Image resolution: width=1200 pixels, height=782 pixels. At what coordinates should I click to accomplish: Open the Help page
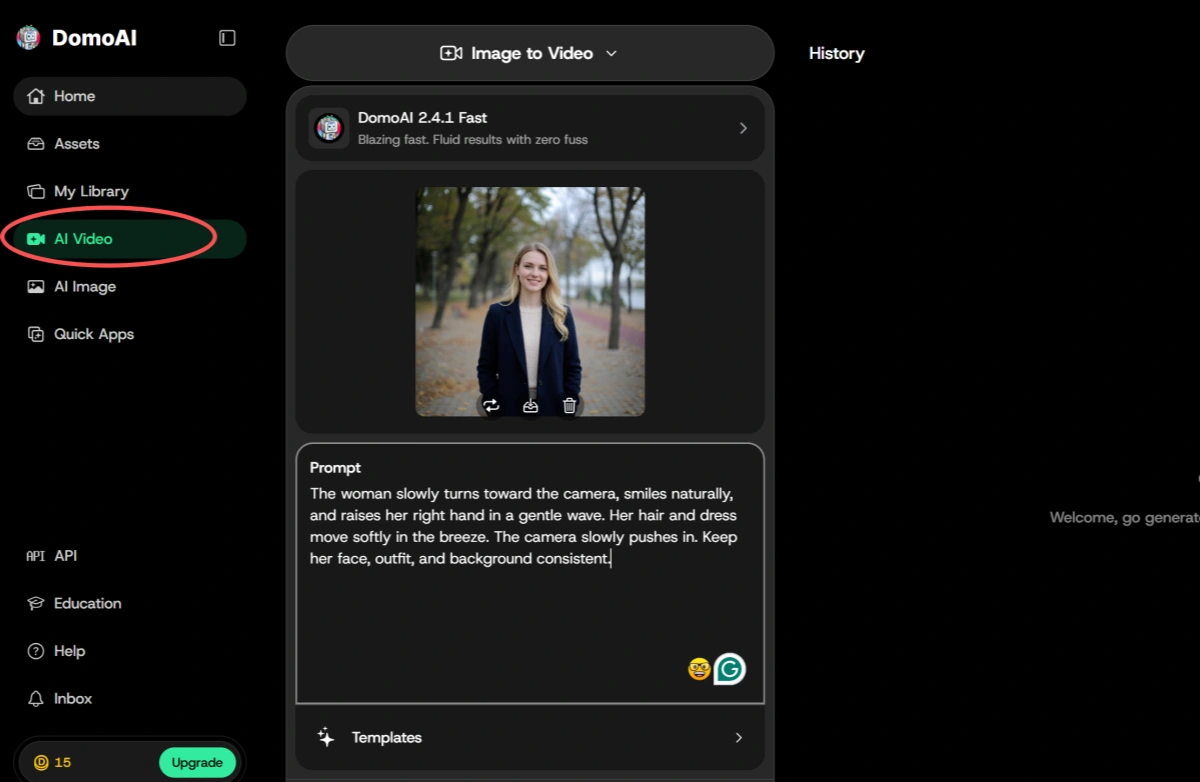[x=130, y=651]
